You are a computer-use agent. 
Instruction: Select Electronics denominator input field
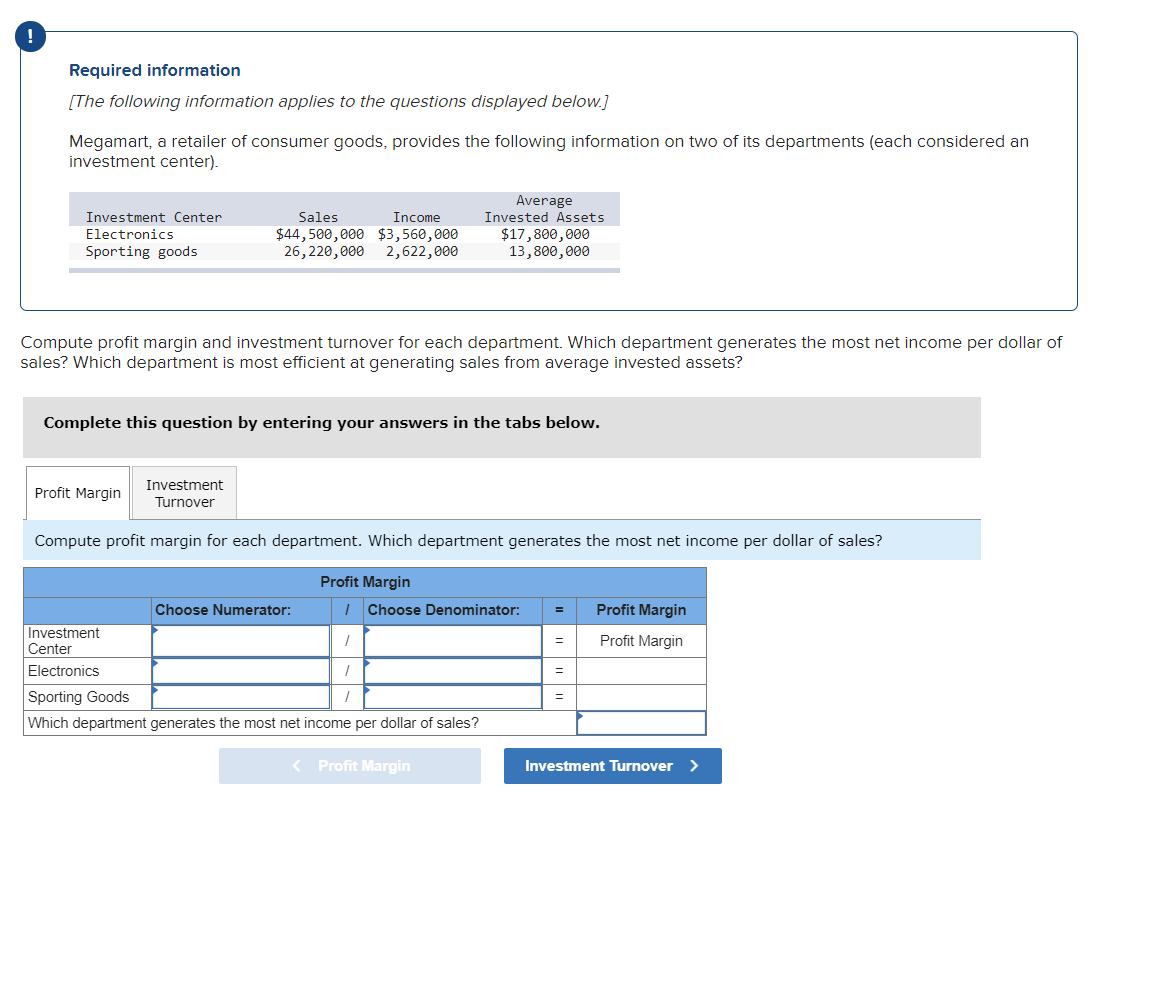coord(453,671)
